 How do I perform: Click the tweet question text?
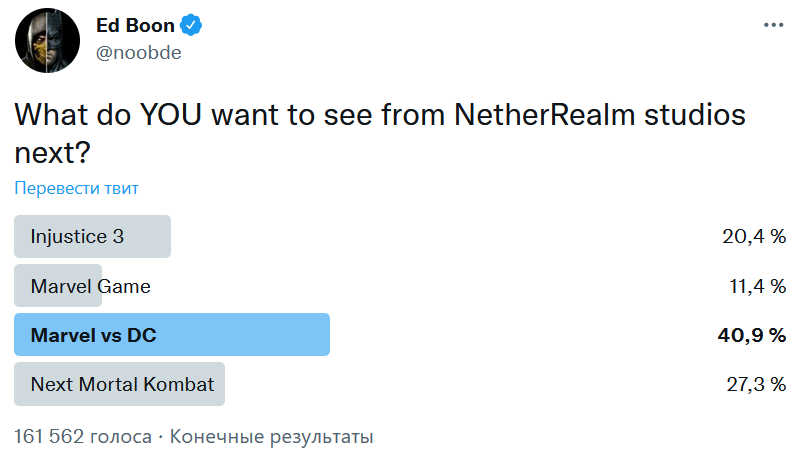coord(380,134)
